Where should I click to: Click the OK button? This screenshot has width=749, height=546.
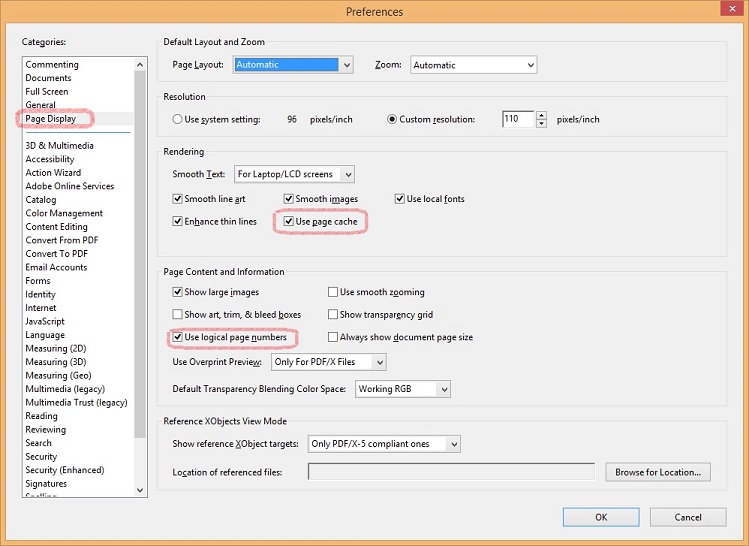(600, 517)
